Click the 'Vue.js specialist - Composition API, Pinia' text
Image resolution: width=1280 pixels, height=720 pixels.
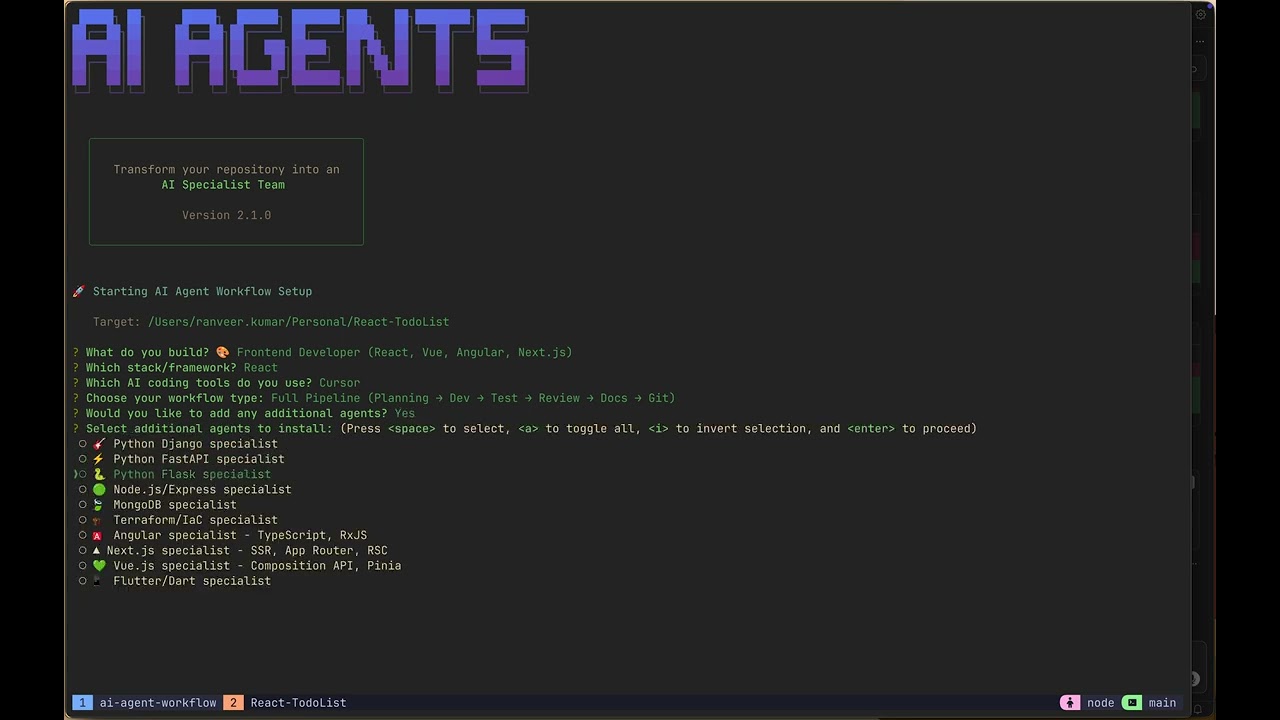coord(257,566)
